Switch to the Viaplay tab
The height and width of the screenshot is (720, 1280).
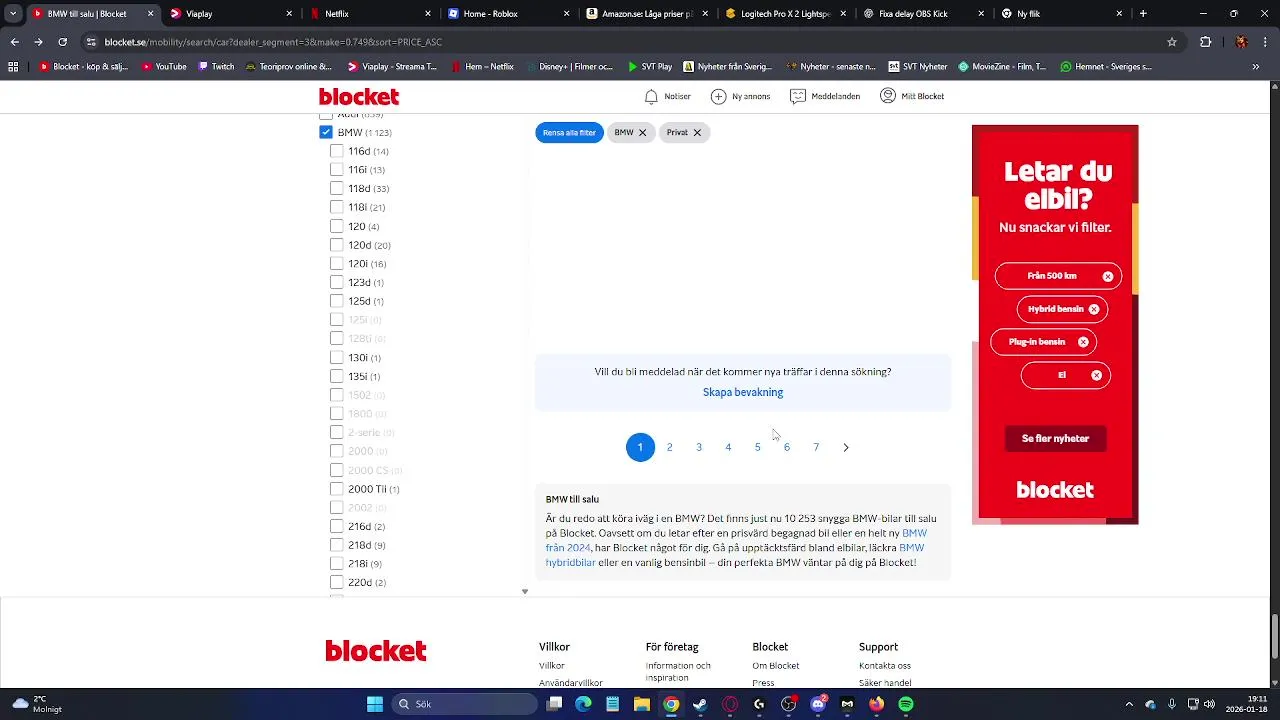click(x=232, y=14)
